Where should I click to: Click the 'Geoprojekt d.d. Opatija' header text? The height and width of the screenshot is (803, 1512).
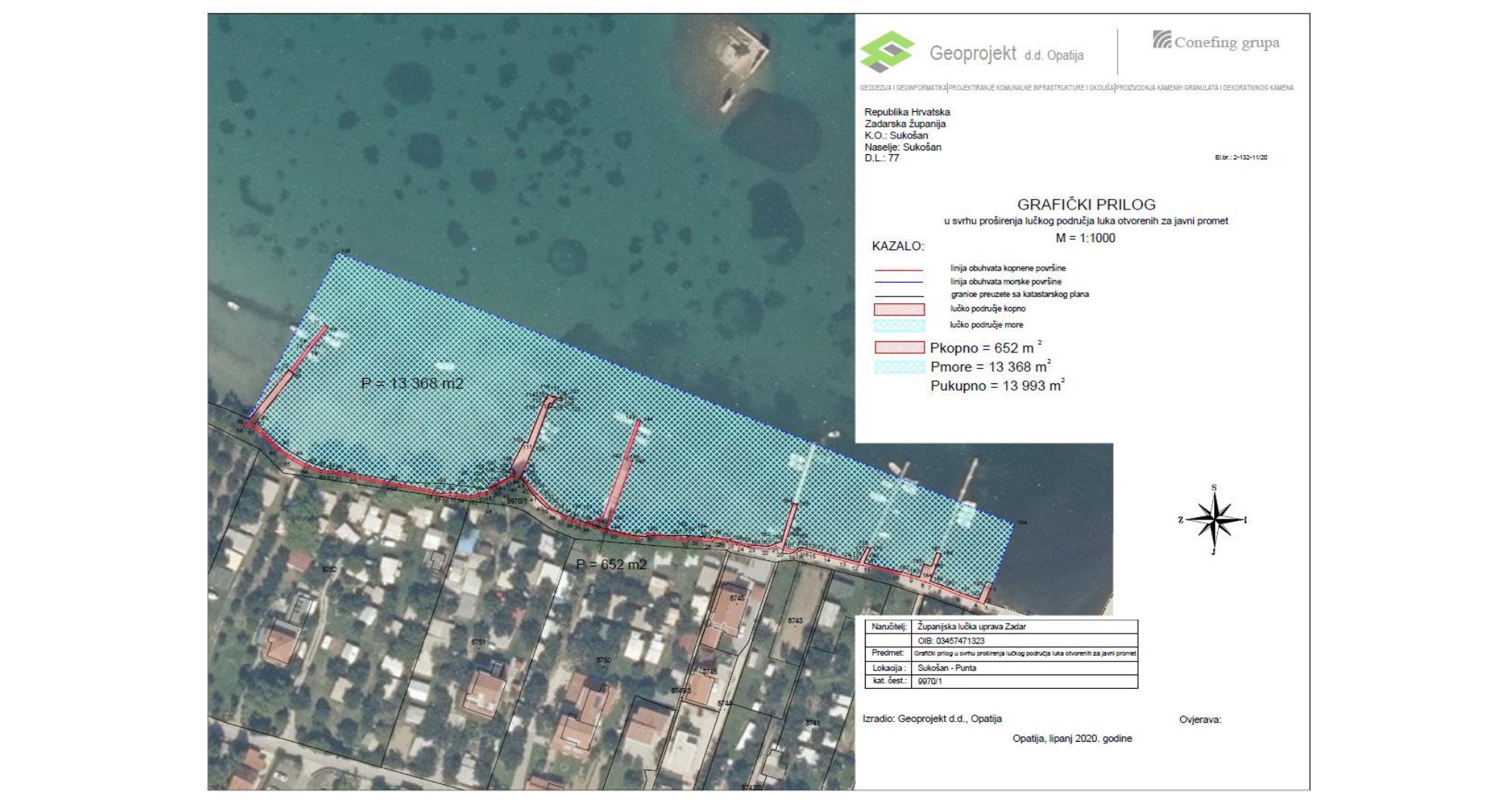tap(1006, 54)
